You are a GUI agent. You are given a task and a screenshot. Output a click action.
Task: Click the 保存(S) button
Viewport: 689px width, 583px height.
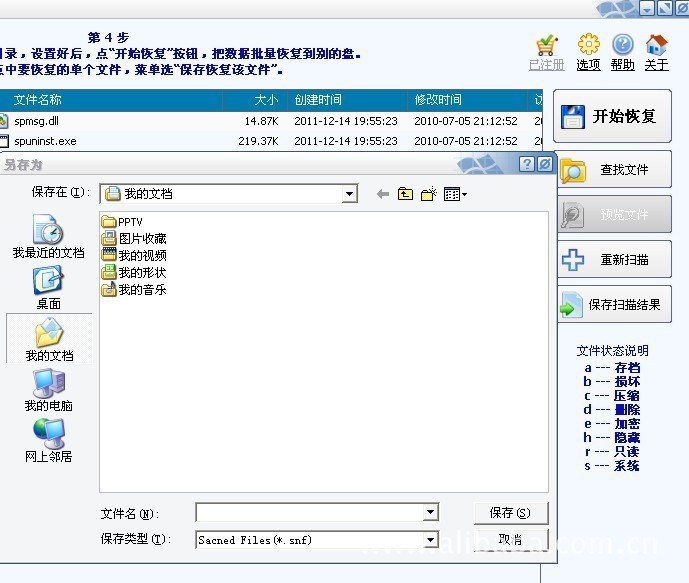tap(511, 513)
